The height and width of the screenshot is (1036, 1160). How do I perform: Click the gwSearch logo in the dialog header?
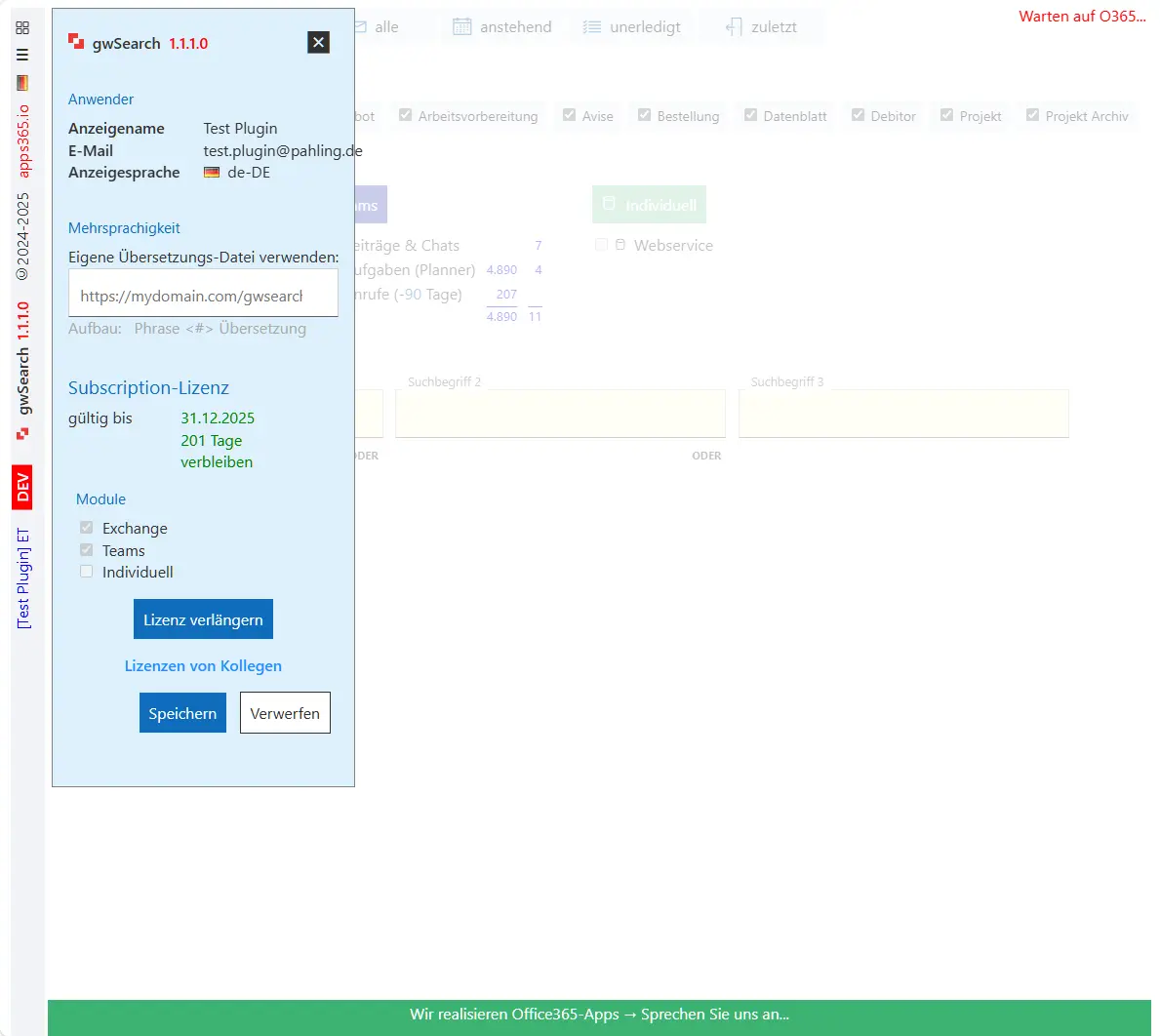76,43
